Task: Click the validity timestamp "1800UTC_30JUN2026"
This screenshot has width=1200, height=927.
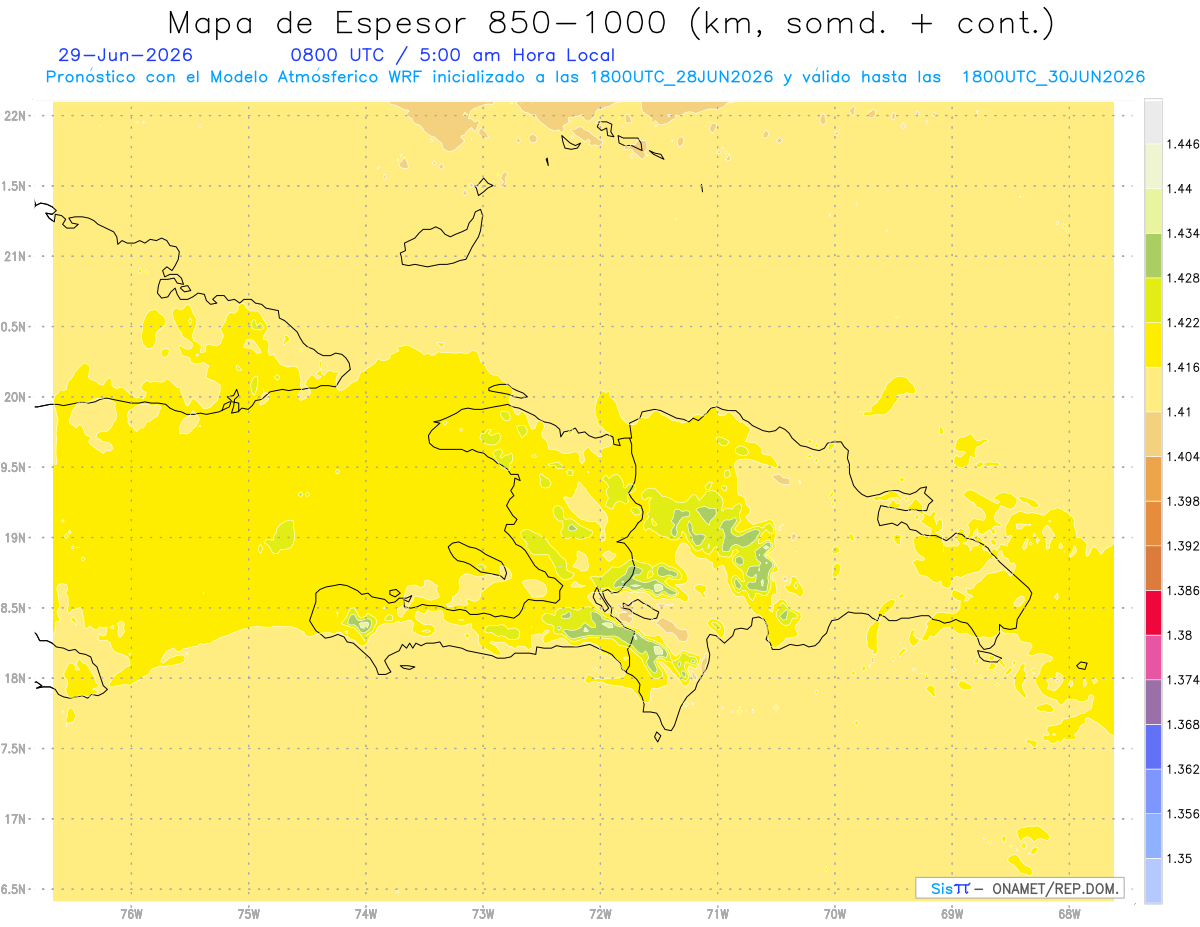Action: (x=1053, y=77)
